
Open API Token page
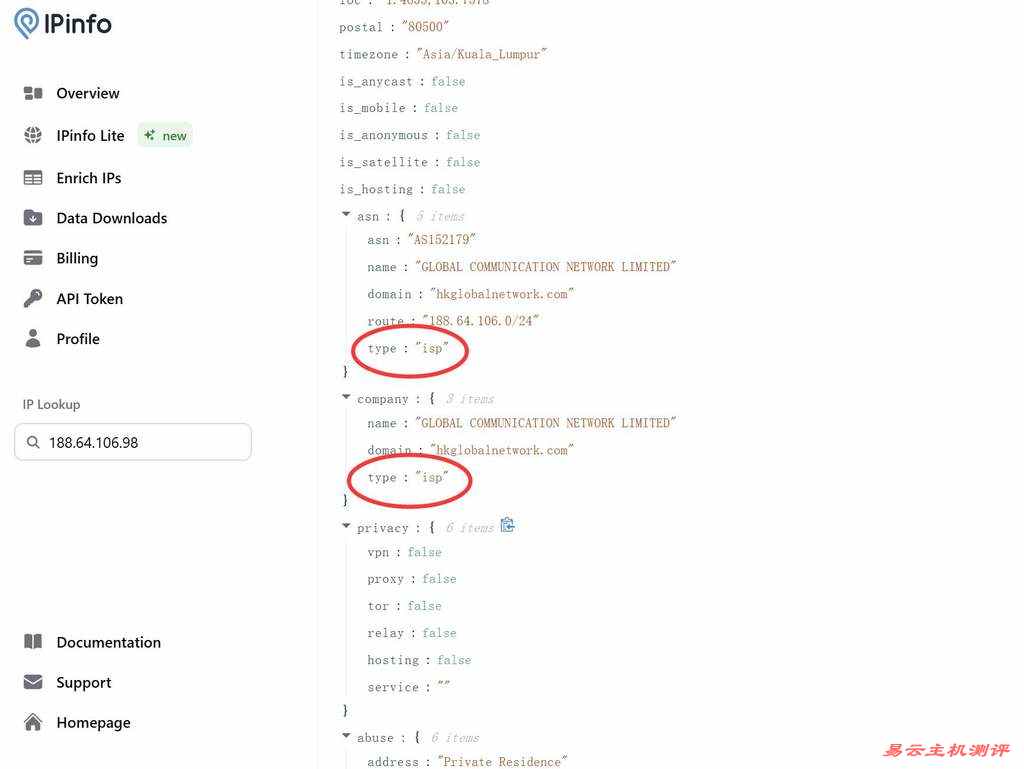coord(89,298)
